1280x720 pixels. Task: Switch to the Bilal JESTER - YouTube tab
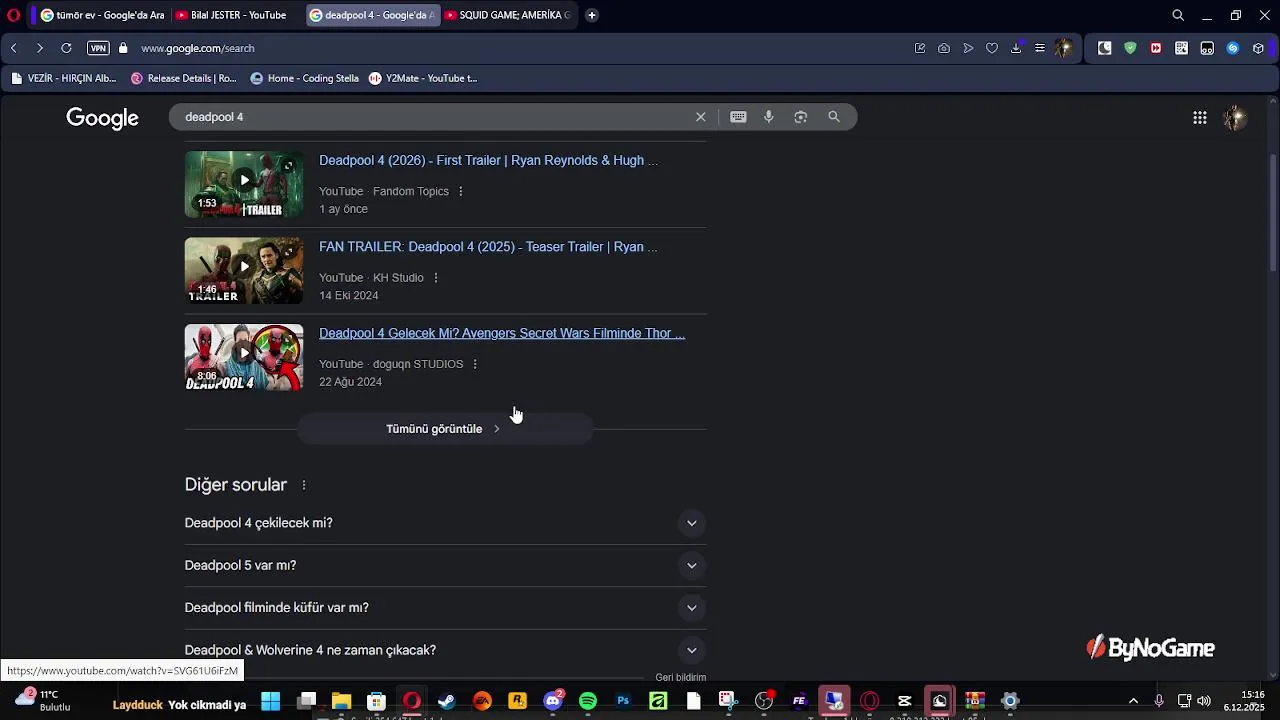tap(235, 15)
